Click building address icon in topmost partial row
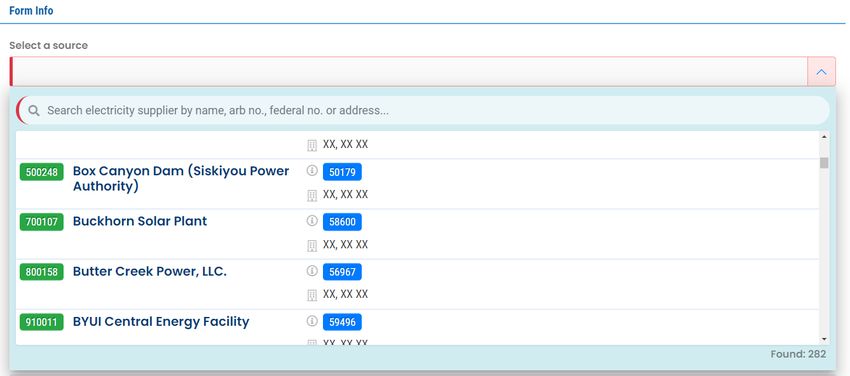Image resolution: width=850 pixels, height=376 pixels. click(x=312, y=145)
